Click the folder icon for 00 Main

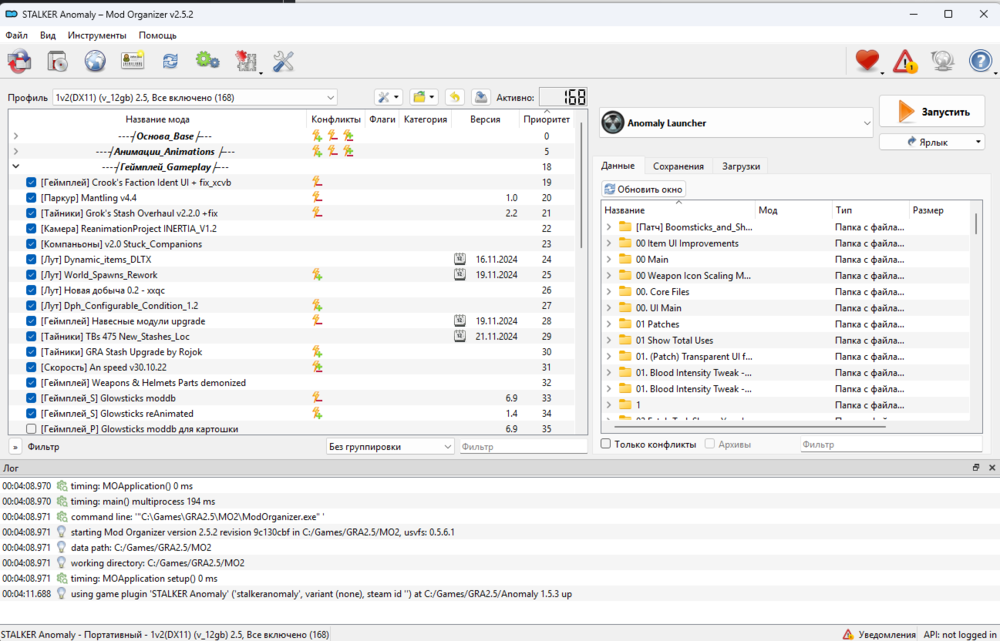point(625,260)
